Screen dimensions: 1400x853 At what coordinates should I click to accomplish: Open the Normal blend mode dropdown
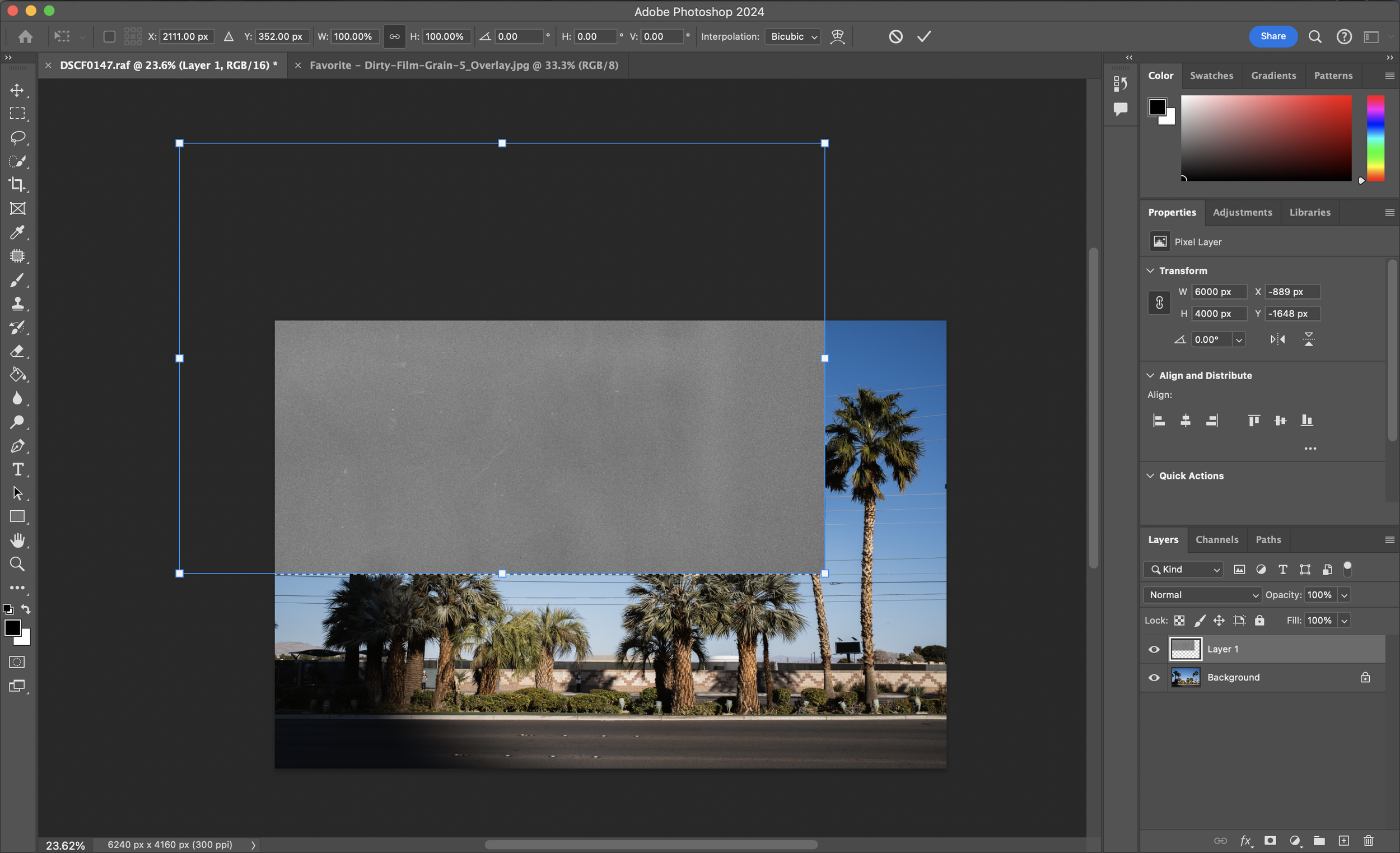click(x=1202, y=594)
